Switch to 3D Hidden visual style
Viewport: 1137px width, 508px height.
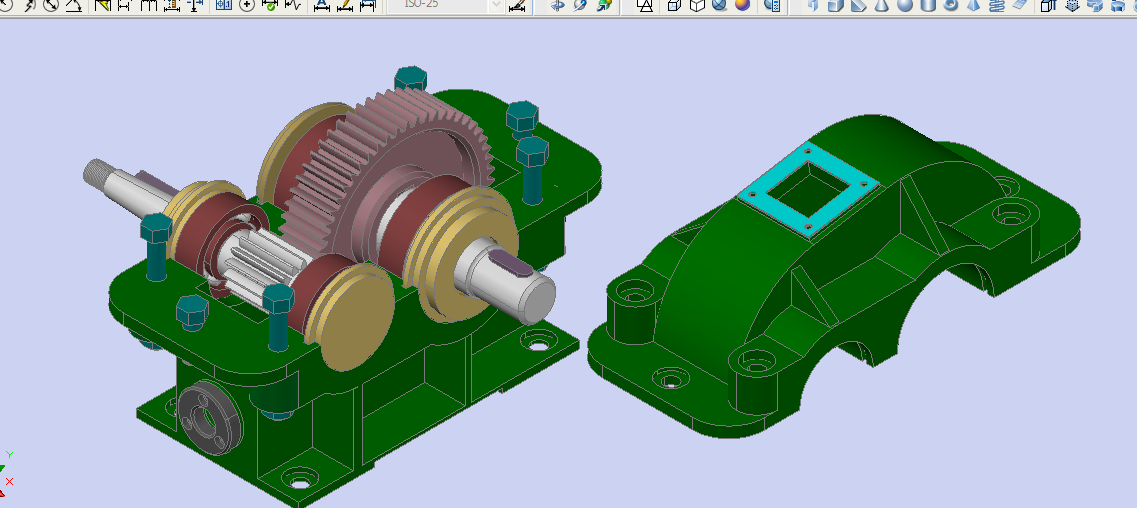pyautogui.click(x=697, y=4)
